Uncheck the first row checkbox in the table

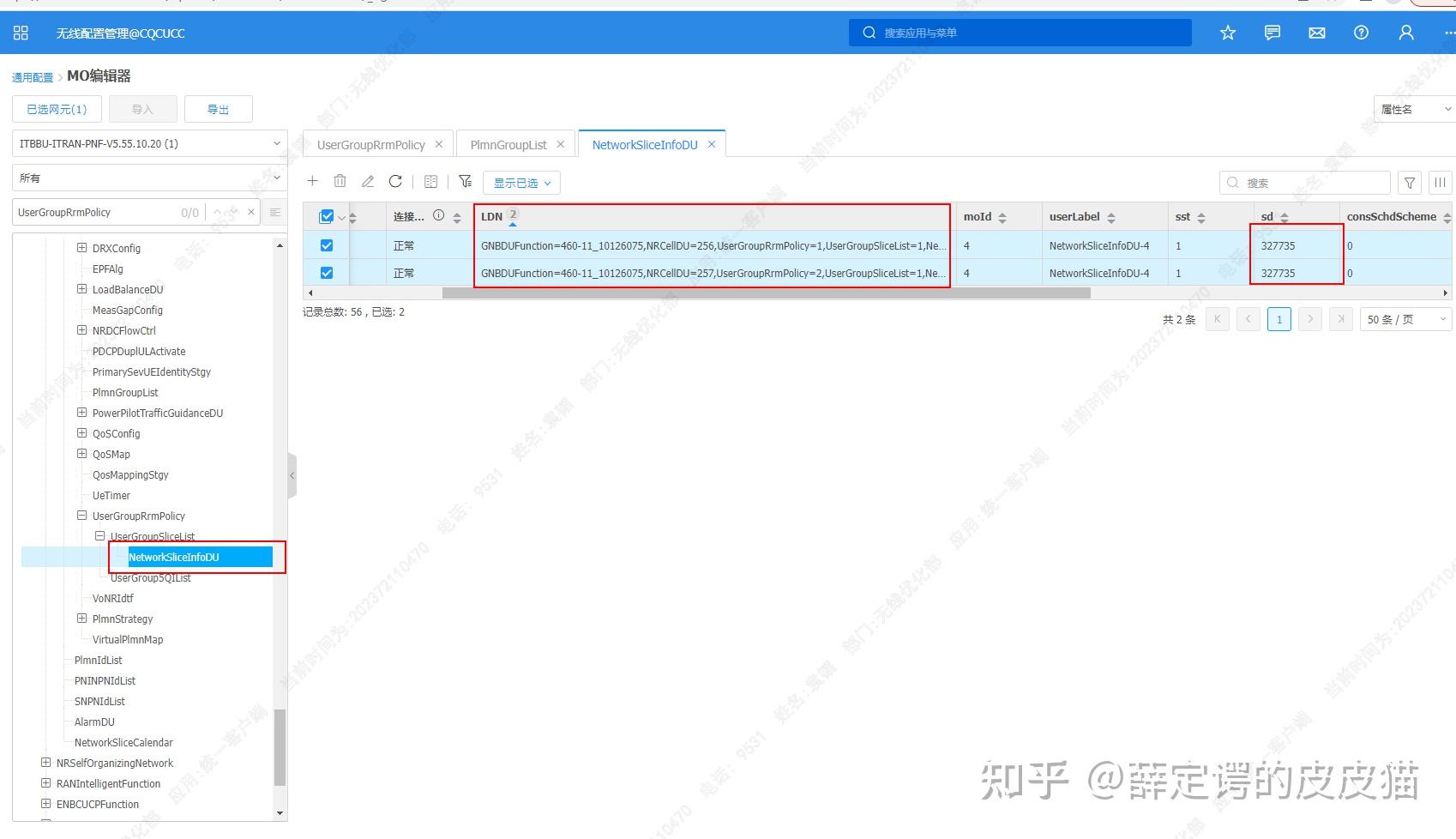[x=327, y=244]
